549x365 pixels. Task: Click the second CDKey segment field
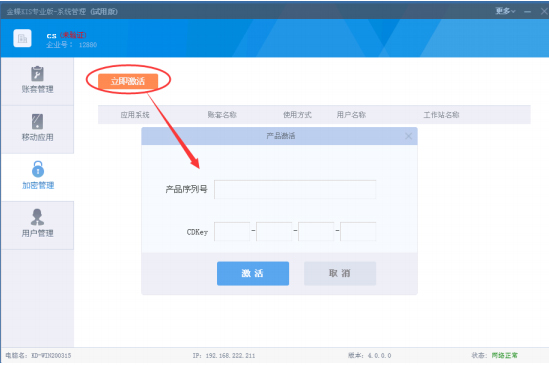274,231
